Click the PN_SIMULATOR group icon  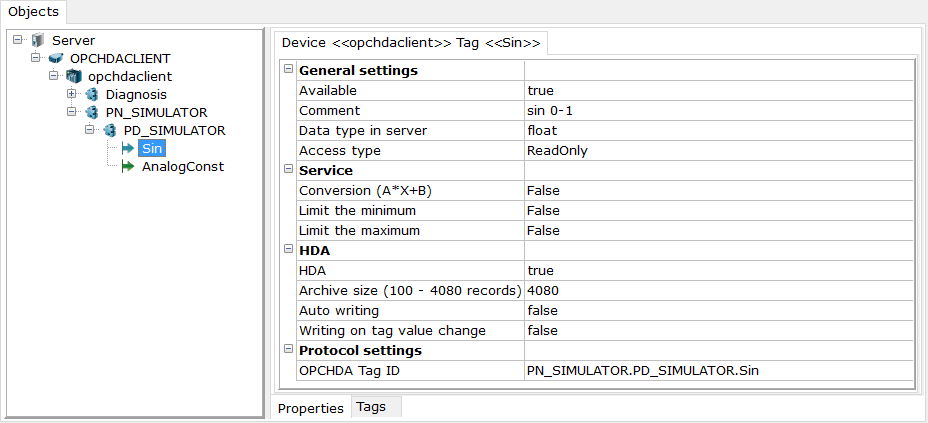91,112
